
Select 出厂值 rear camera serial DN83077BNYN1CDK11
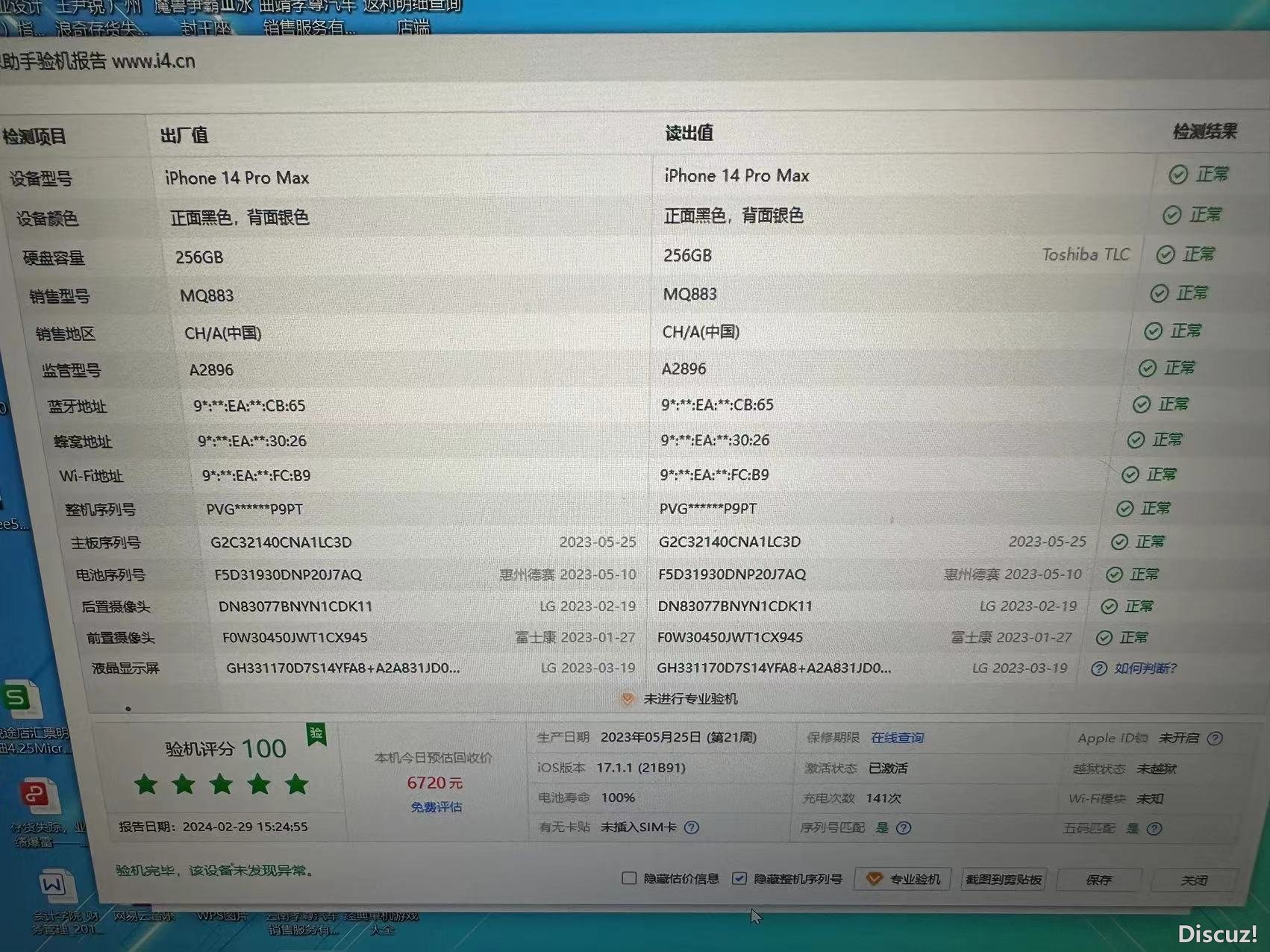coord(295,607)
